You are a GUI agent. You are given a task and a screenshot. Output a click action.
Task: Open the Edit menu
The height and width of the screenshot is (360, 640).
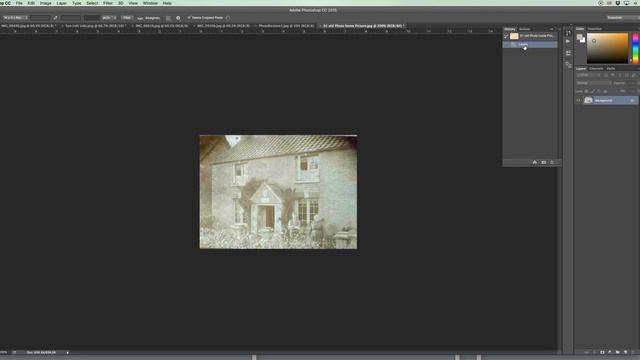tap(31, 3)
